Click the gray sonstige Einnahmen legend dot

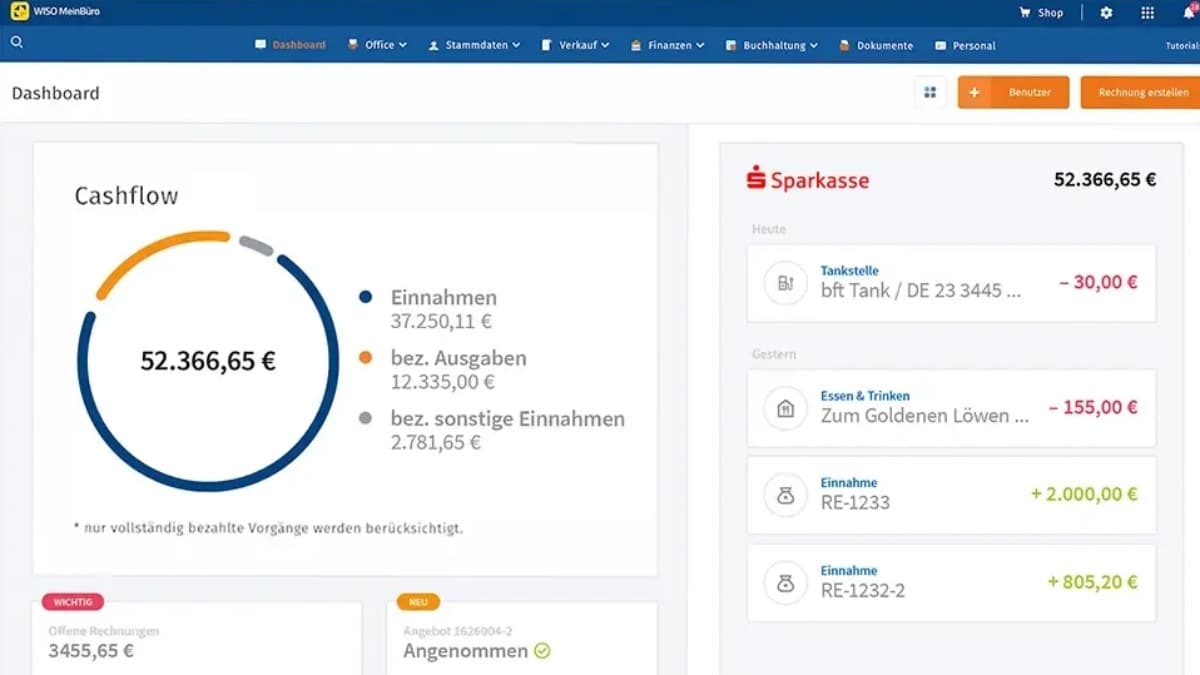tap(366, 419)
